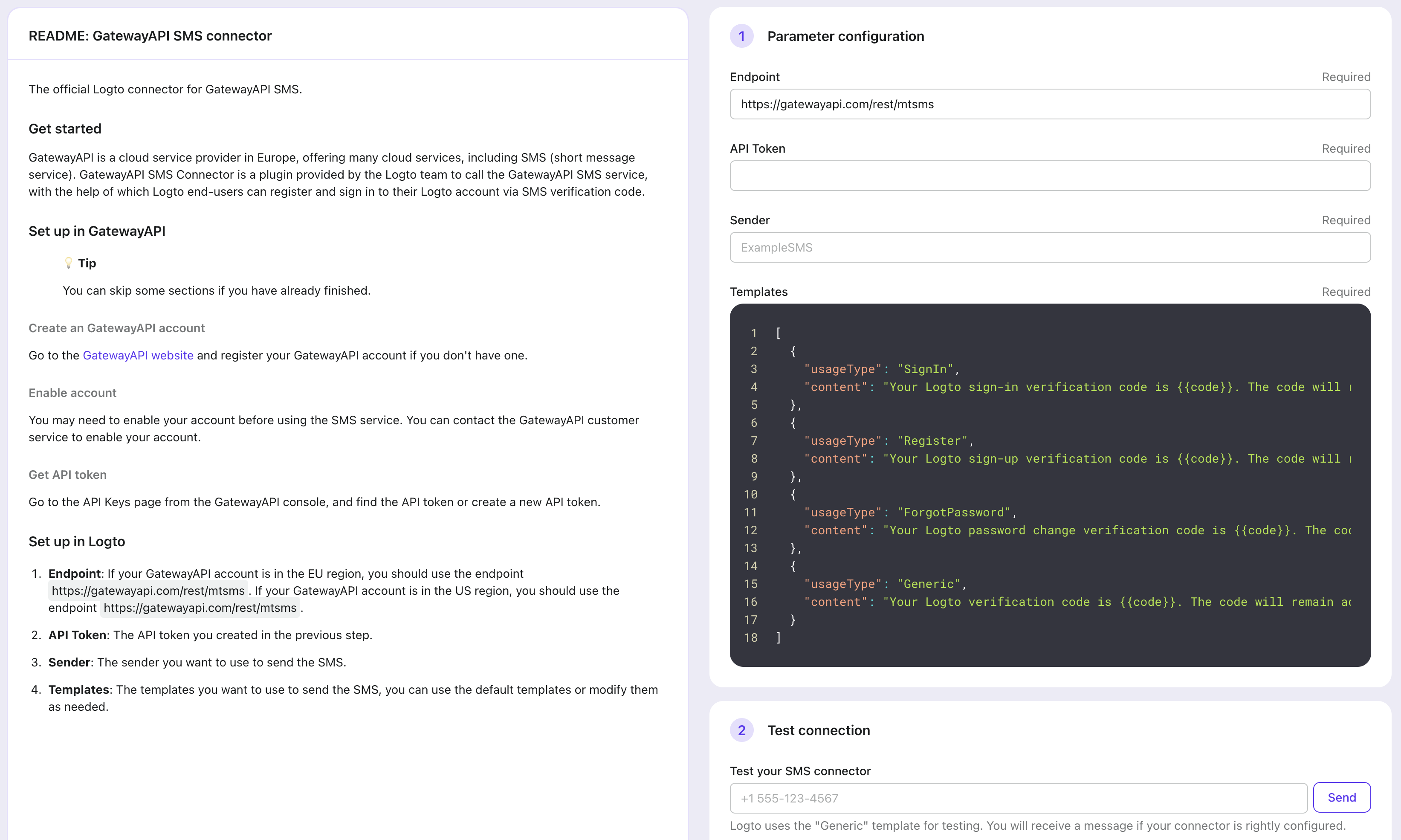Click the "Test your SMS connector" label
This screenshot has height=840, width=1401.
[x=800, y=771]
